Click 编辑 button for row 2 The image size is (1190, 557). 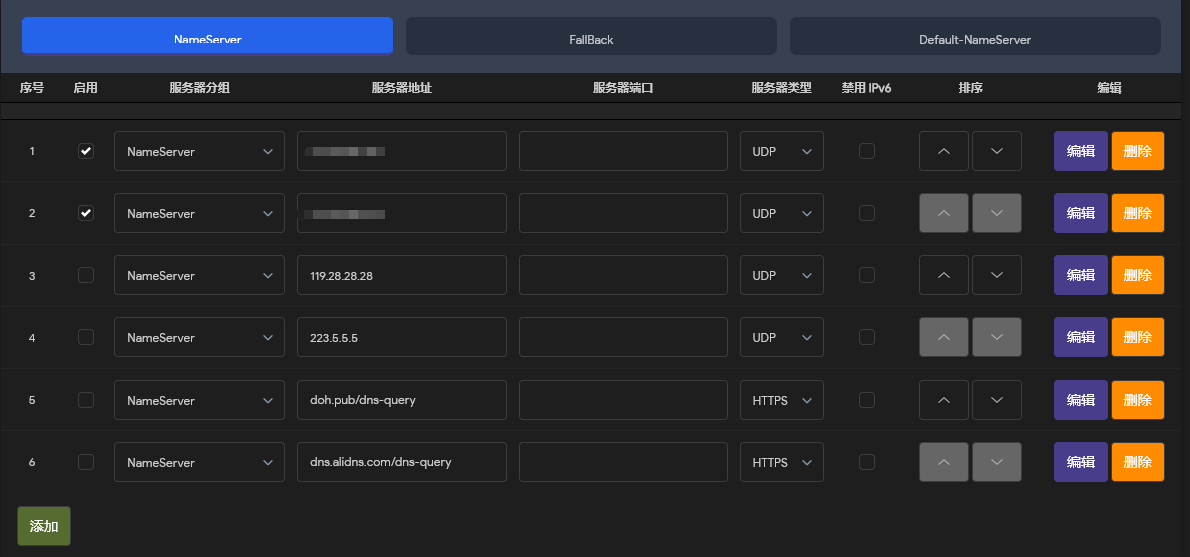(x=1081, y=213)
